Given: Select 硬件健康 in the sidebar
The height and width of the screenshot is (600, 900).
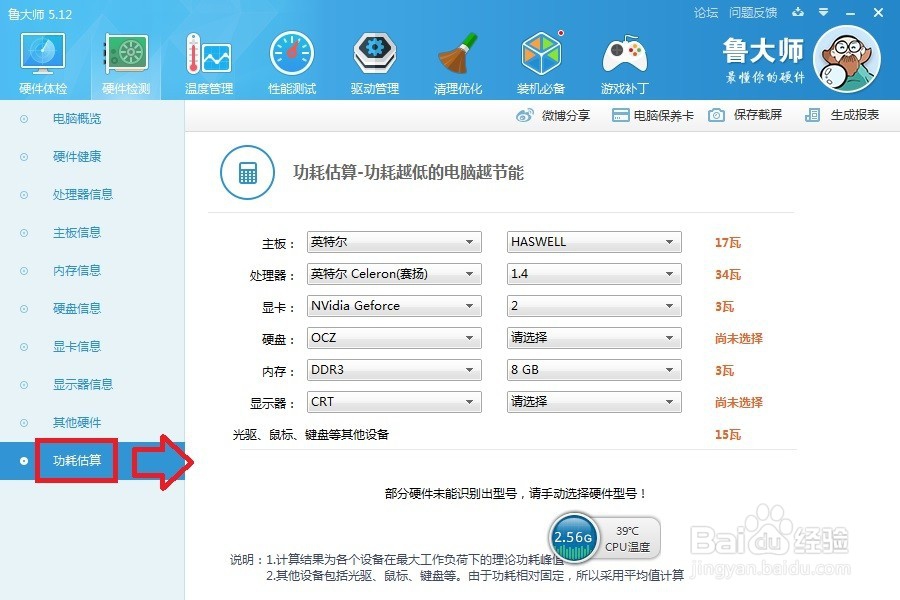Looking at the screenshot, I should pyautogui.click(x=77, y=157).
